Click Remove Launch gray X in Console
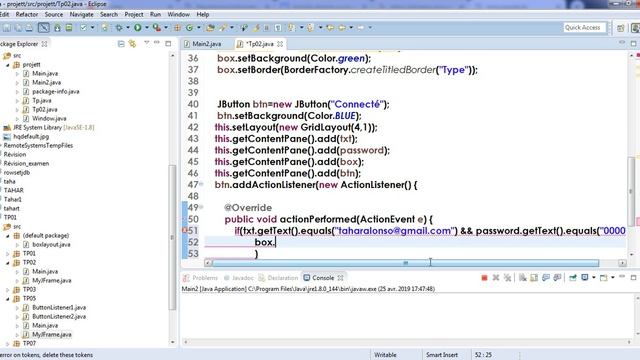Viewport: 640px width, 360px height. pyautogui.click(x=496, y=278)
